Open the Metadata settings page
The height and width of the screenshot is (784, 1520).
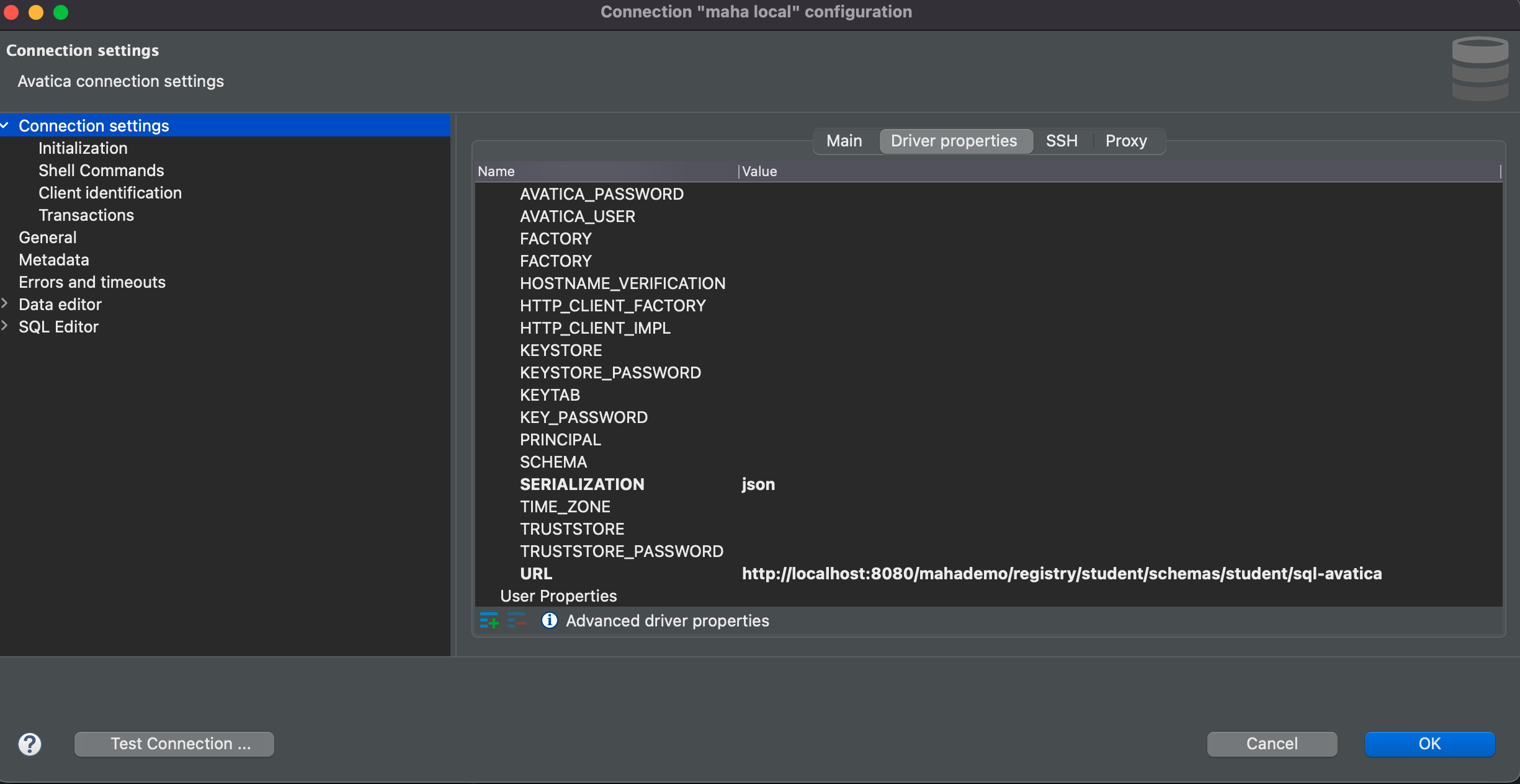click(54, 260)
